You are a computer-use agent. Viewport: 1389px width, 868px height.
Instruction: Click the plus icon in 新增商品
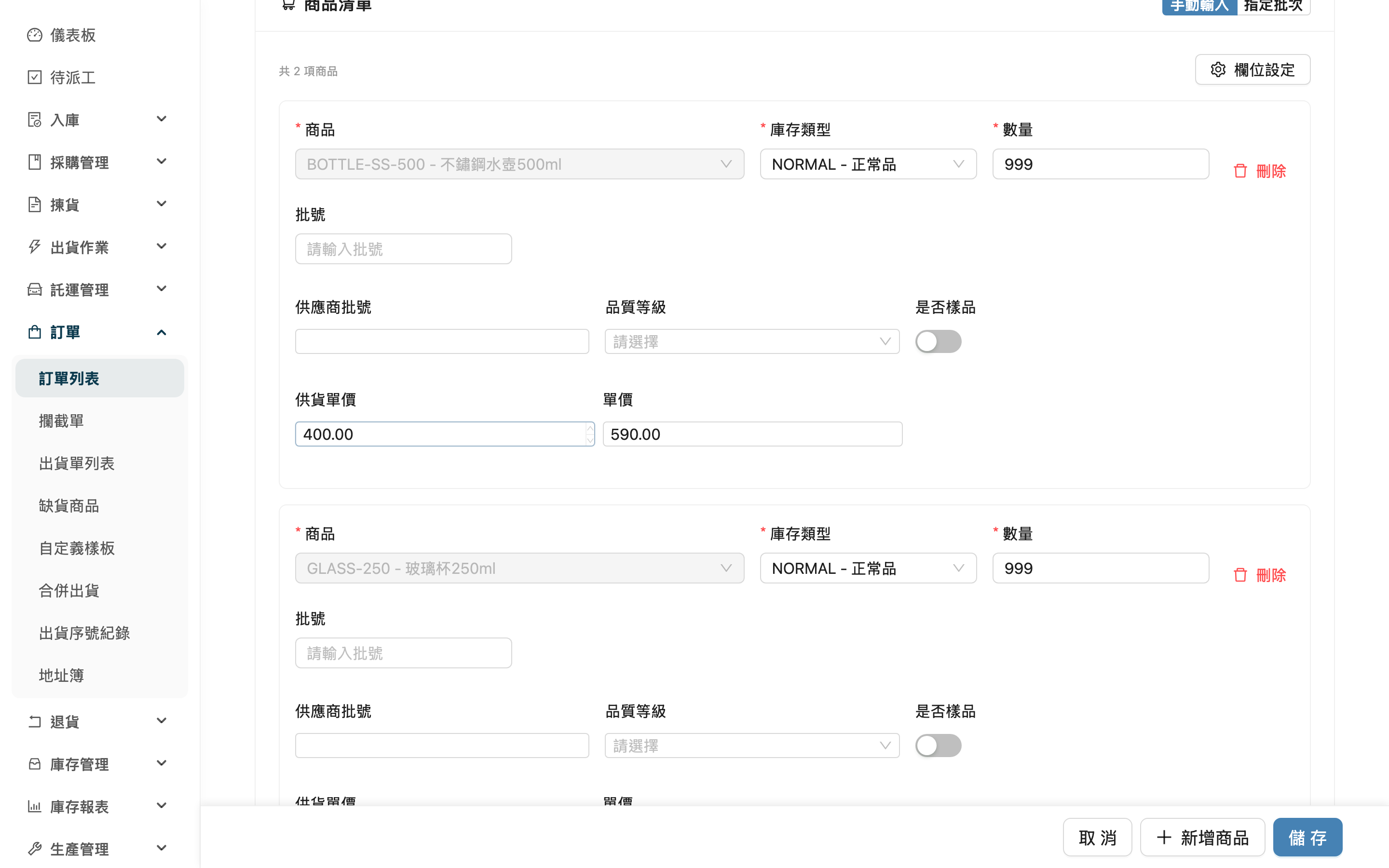1164,838
